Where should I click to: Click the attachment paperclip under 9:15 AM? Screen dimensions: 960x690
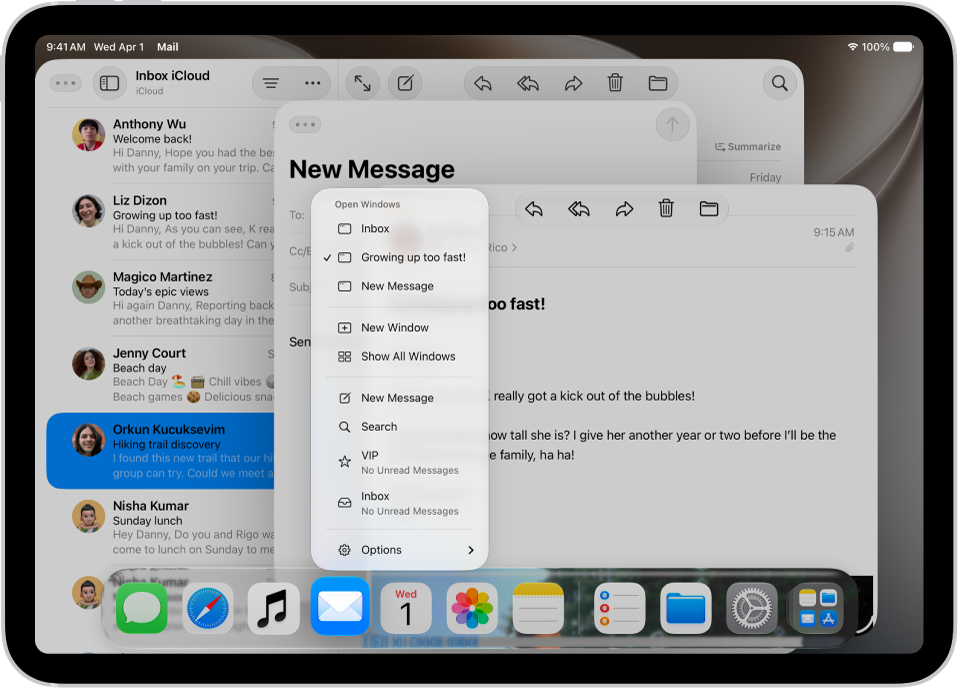coord(849,248)
